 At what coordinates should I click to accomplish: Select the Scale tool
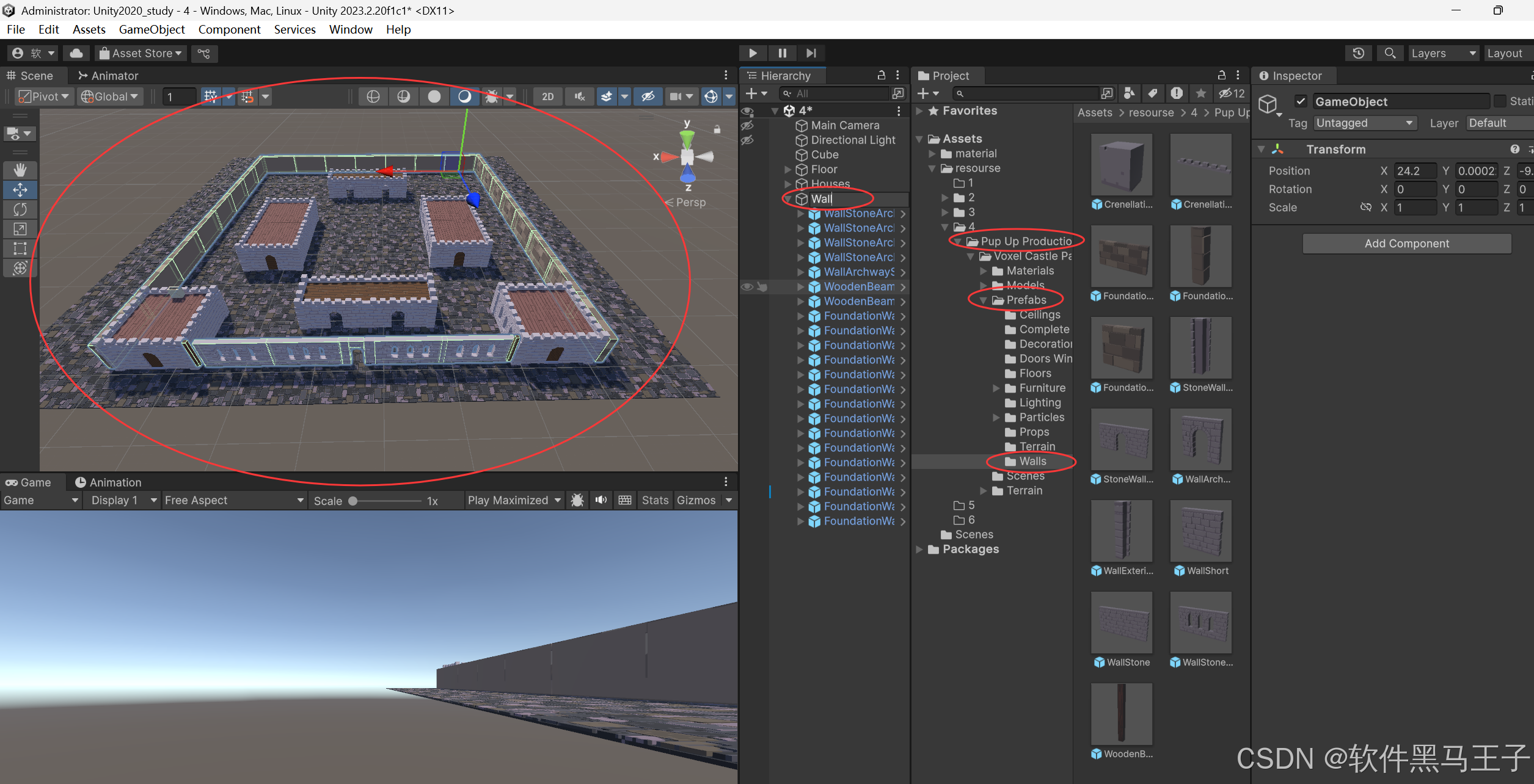coord(20,229)
